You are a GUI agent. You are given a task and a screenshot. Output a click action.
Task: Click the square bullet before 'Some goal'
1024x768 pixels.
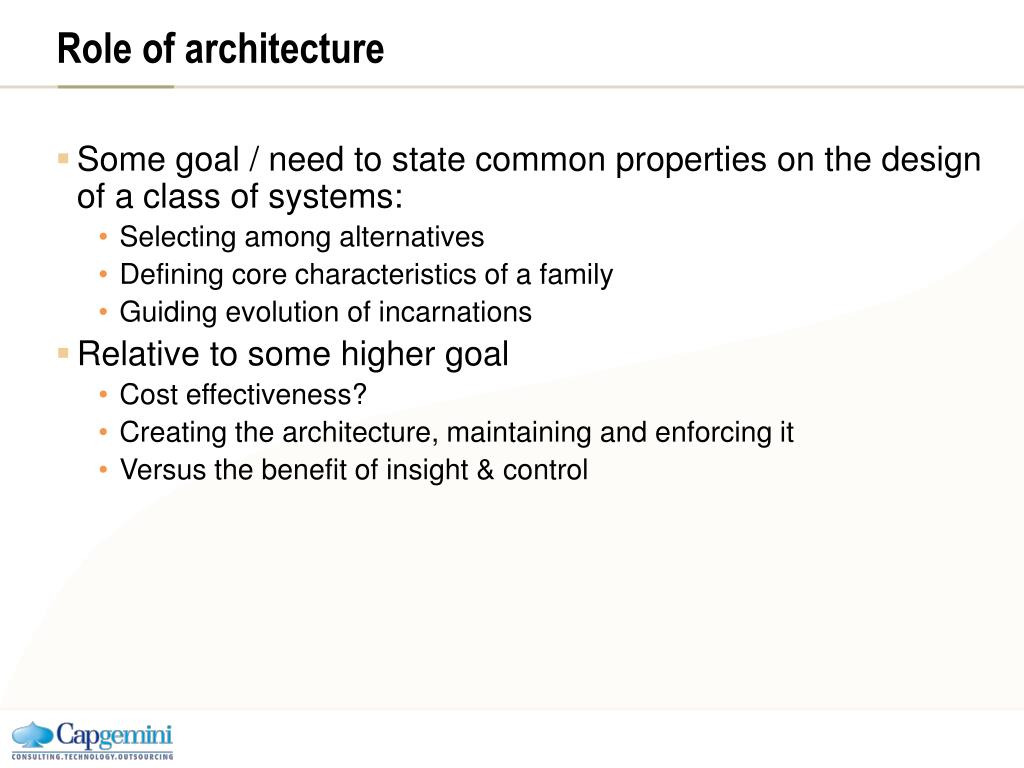coord(63,158)
